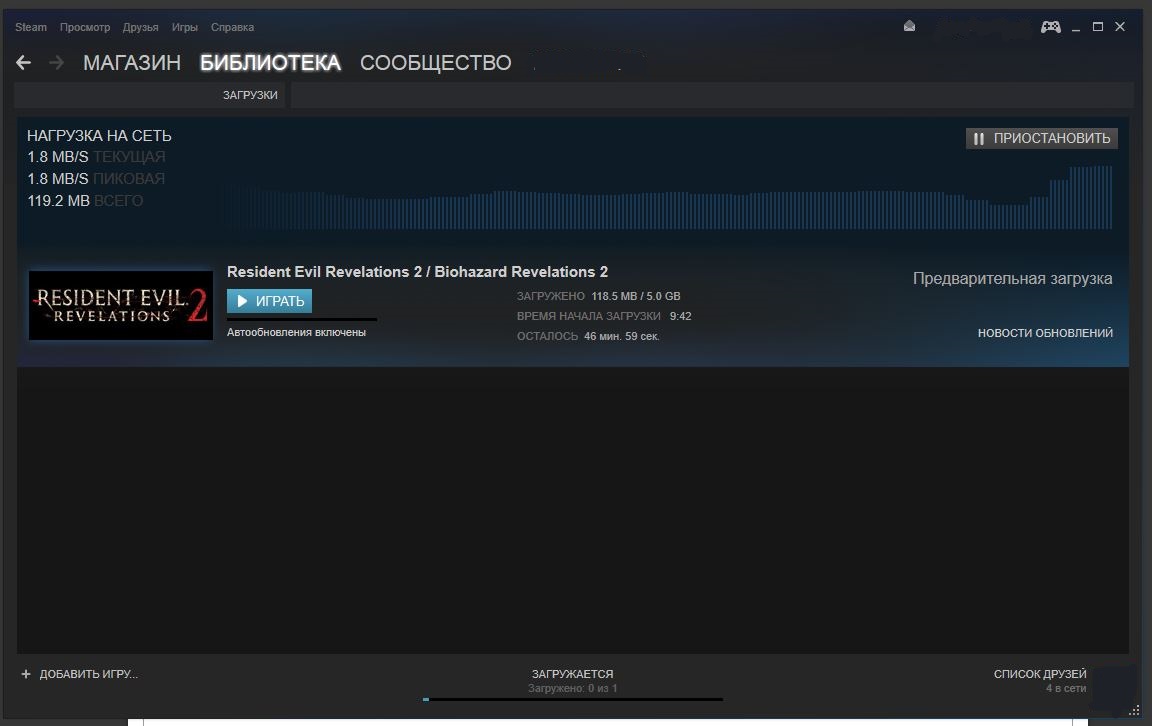Open the inbox notifications envelope icon

[910, 26]
